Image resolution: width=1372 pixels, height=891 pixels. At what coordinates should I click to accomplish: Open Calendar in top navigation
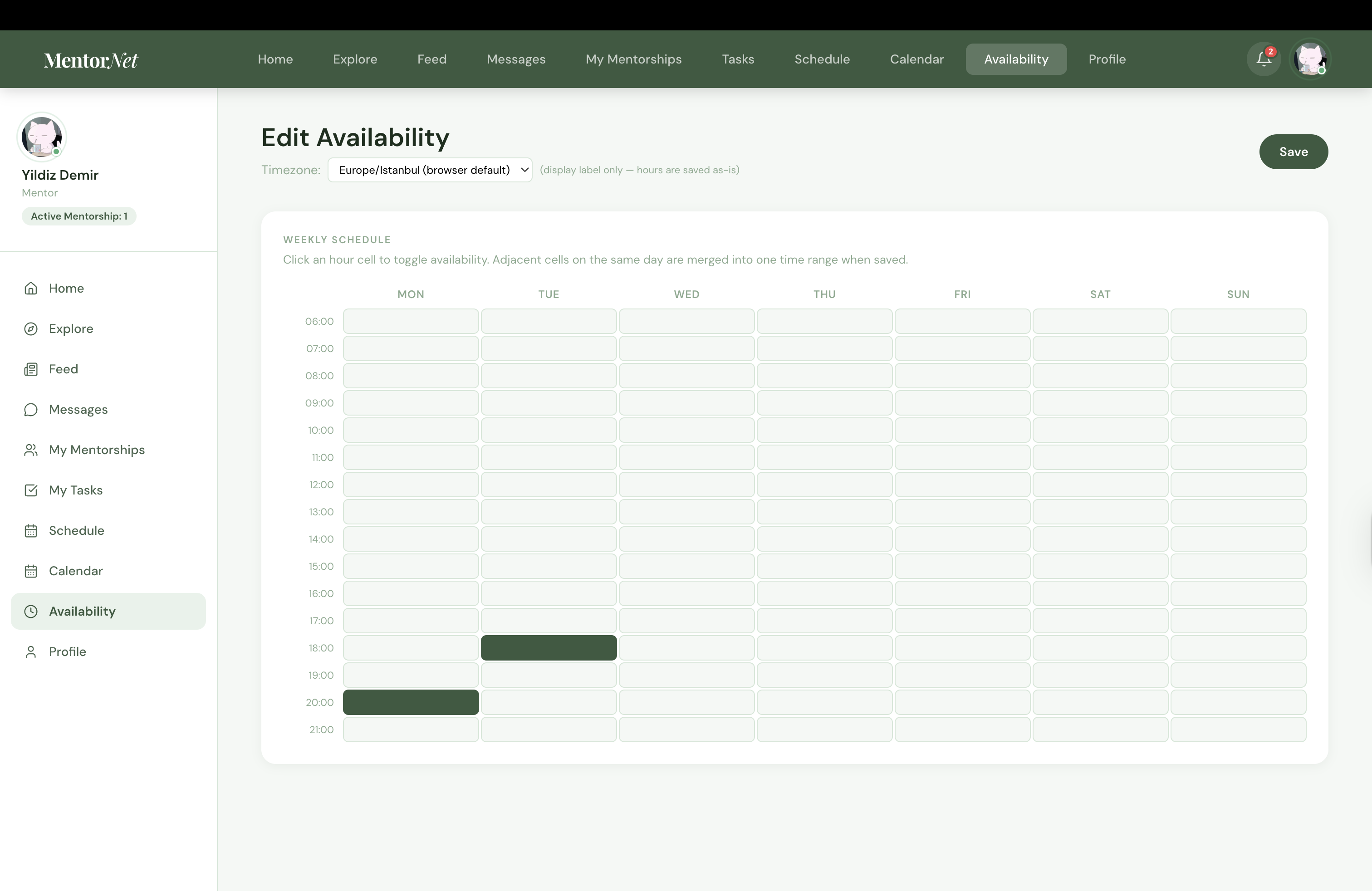[x=916, y=59]
